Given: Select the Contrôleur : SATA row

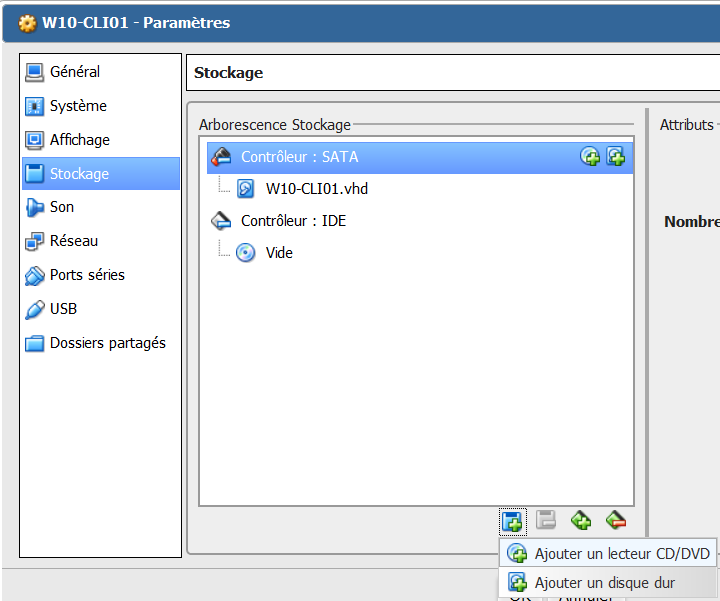Looking at the screenshot, I should (x=420, y=157).
